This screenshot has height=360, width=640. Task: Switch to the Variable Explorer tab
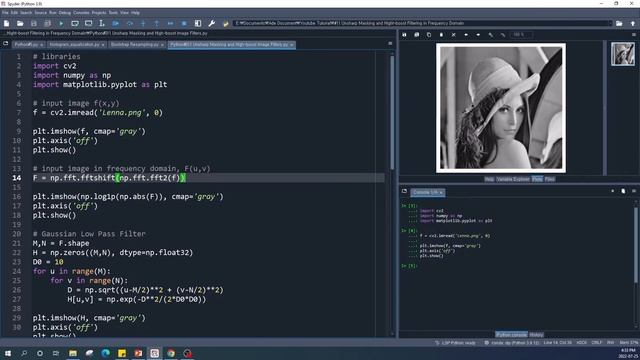[x=513, y=179]
